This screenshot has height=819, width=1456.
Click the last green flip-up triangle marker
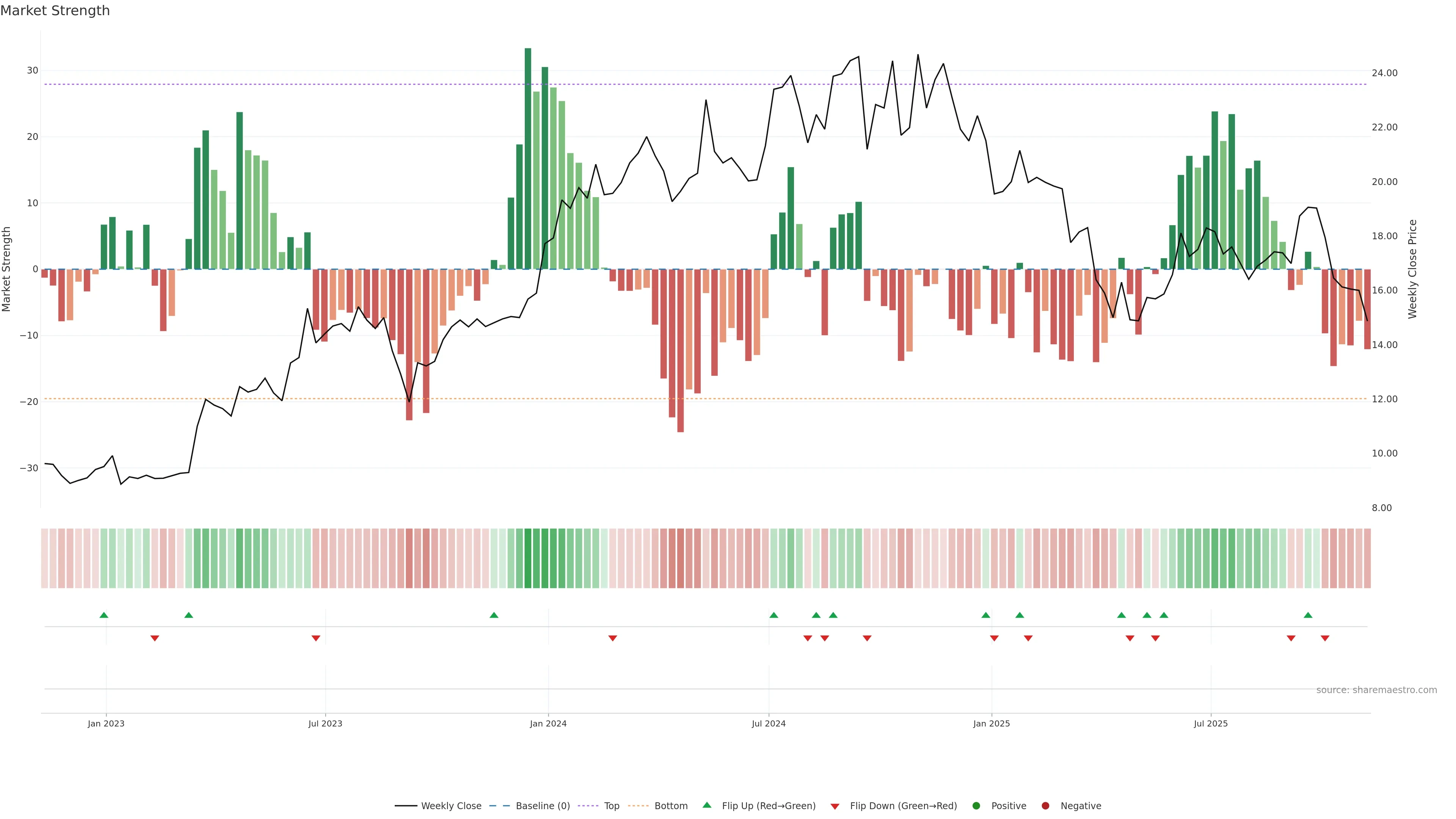pos(1308,615)
